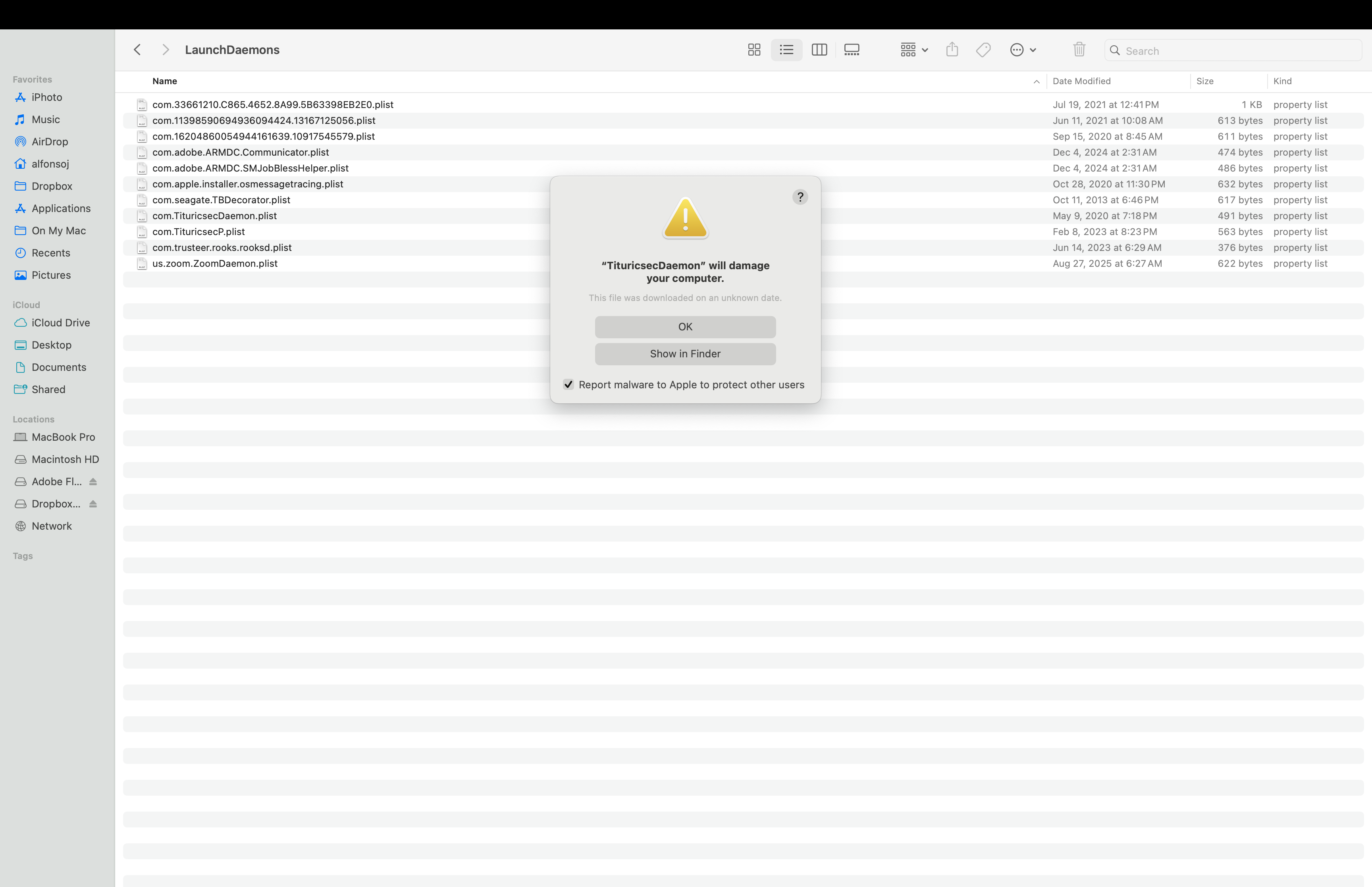Click the Search field

tap(1238, 51)
